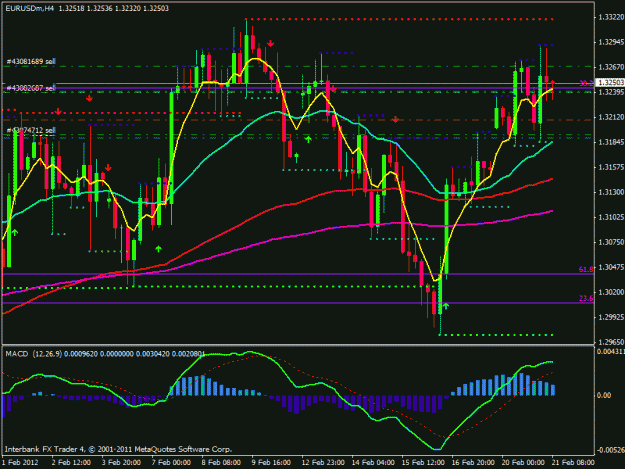Select the 23.6 Fibonacci level label
This screenshot has height=469, width=625.
(x=586, y=298)
